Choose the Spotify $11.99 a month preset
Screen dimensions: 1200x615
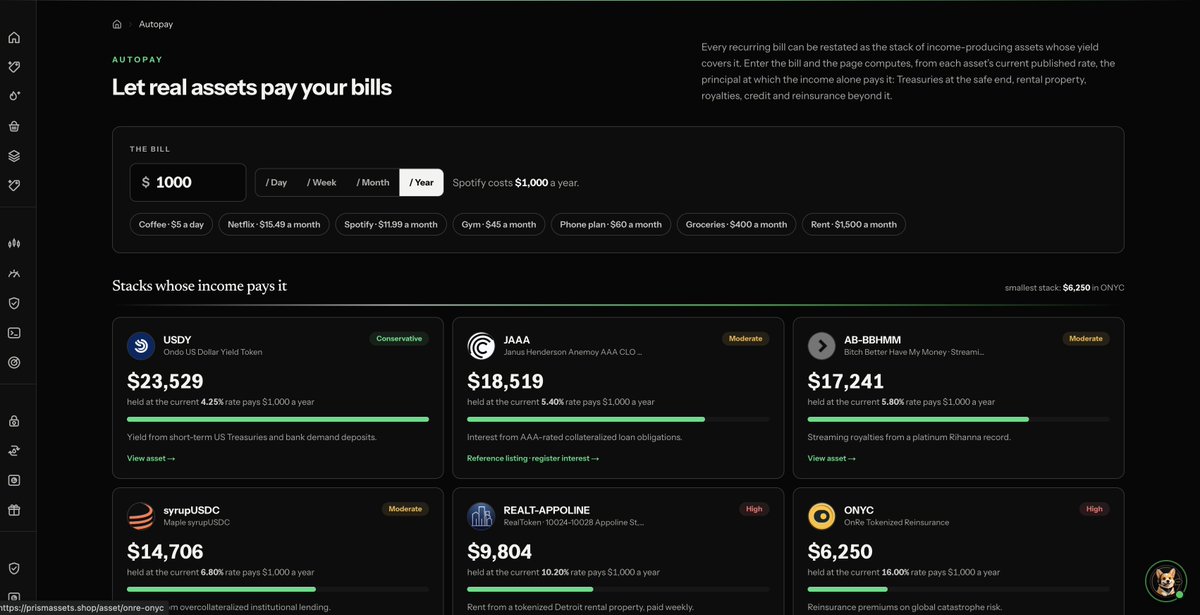point(391,224)
